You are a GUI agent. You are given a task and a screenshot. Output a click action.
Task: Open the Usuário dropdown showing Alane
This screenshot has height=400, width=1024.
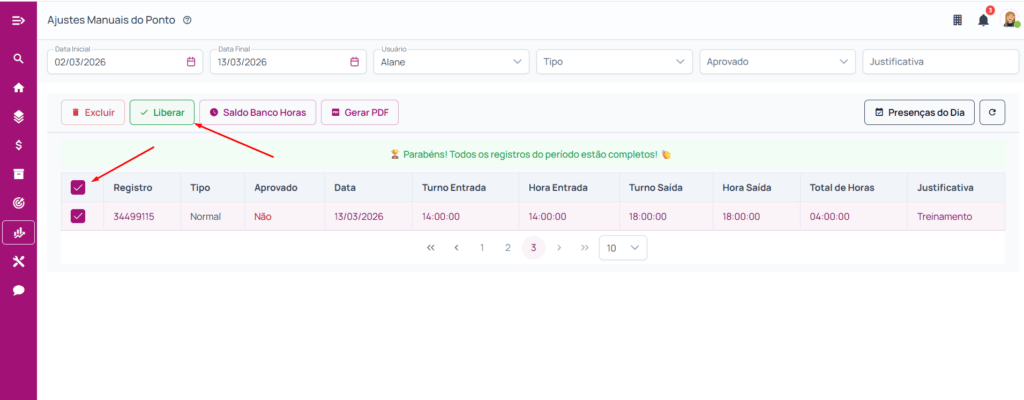[x=451, y=62]
